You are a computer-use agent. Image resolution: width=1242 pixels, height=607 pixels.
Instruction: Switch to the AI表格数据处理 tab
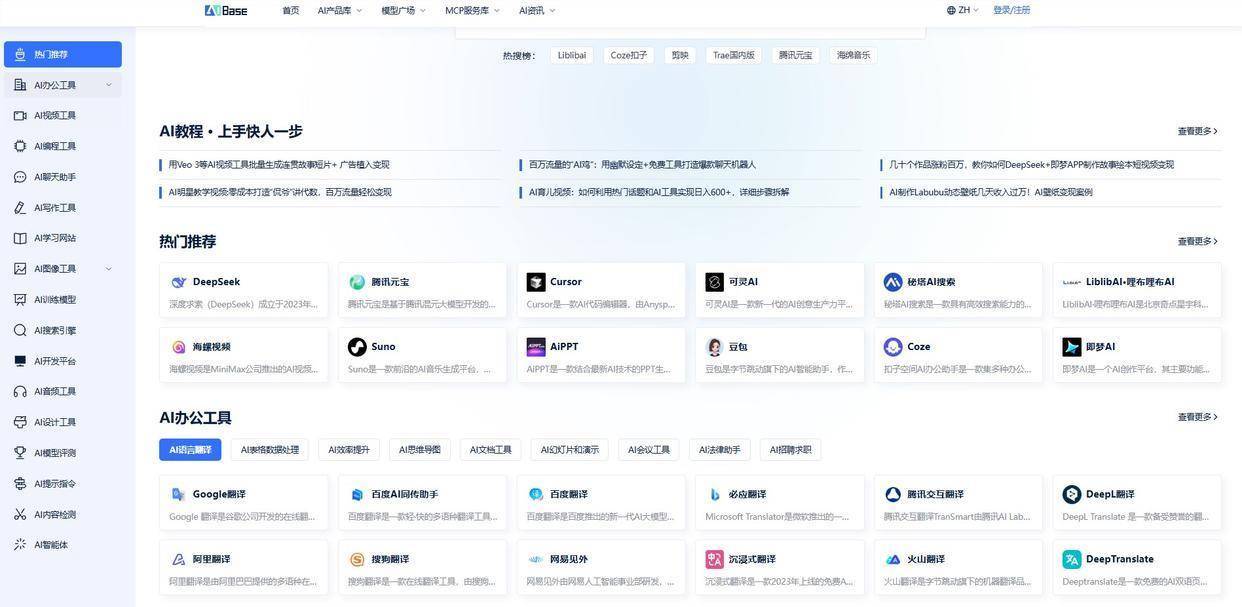click(x=270, y=450)
